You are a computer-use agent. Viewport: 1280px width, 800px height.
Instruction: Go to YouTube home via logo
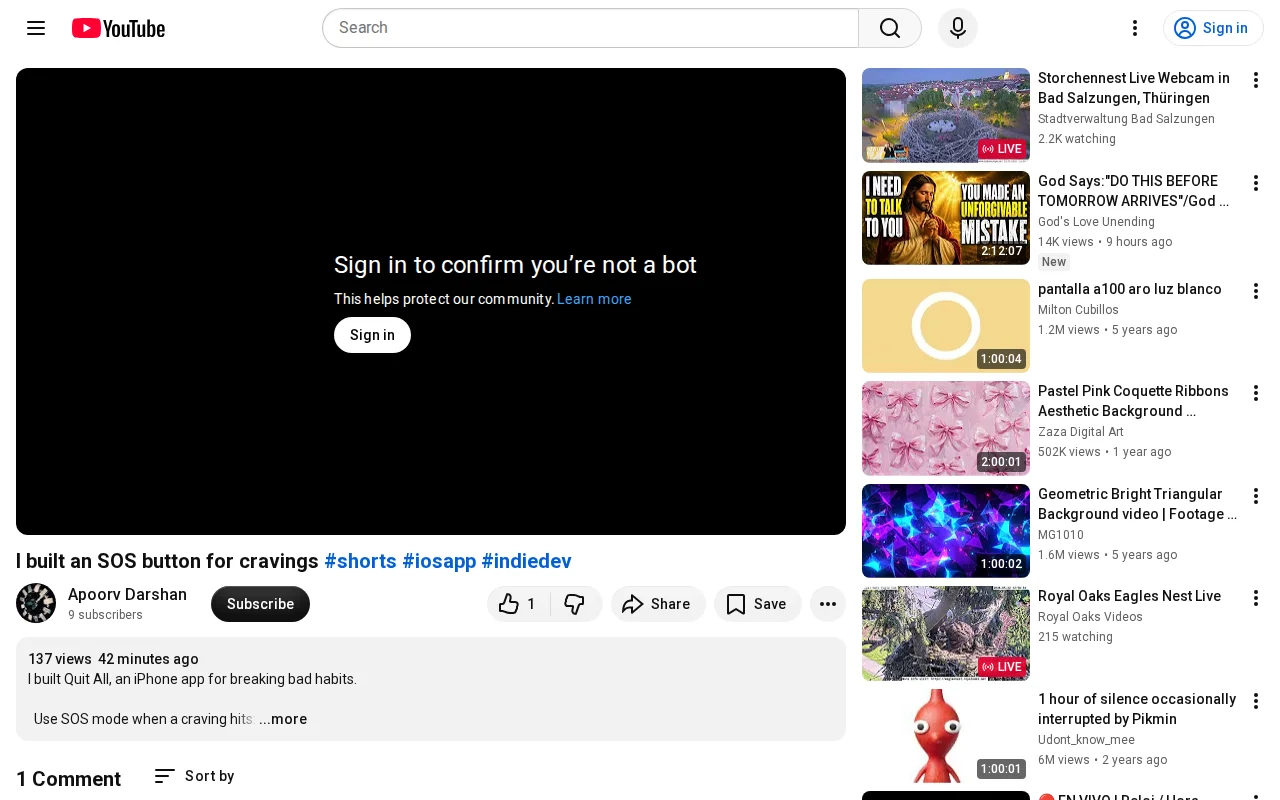[x=118, y=28]
